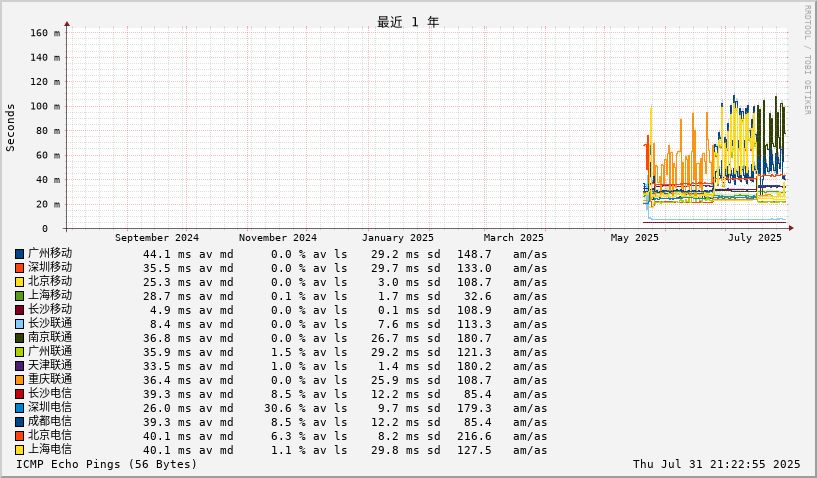This screenshot has height=478, width=817.
Task: Select the 北京移动 legend label
Action: point(50,281)
